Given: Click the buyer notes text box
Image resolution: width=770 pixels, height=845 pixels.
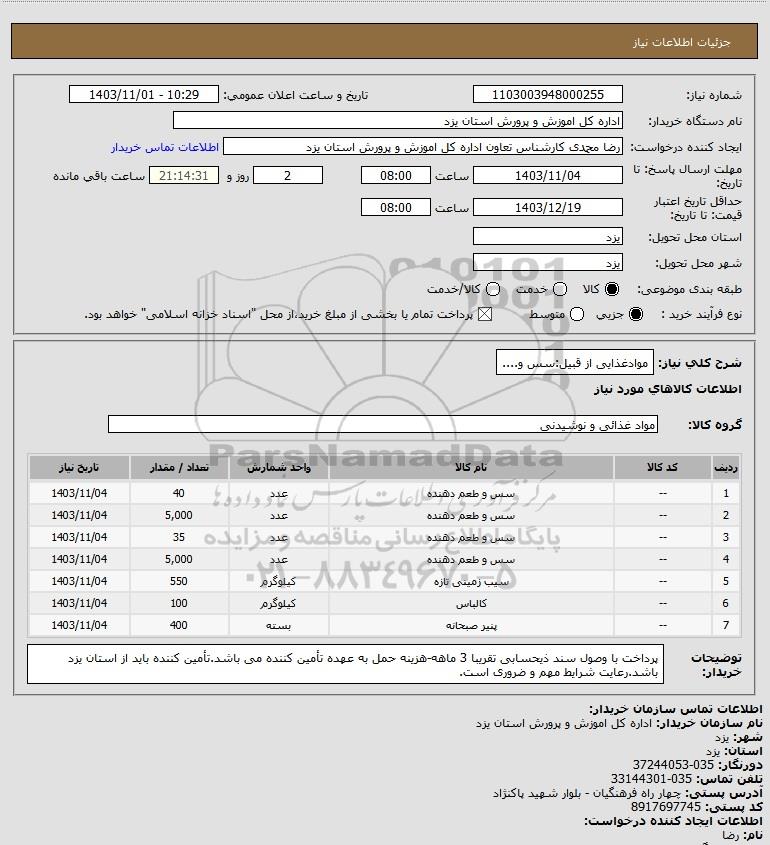Looking at the screenshot, I should pos(345,664).
